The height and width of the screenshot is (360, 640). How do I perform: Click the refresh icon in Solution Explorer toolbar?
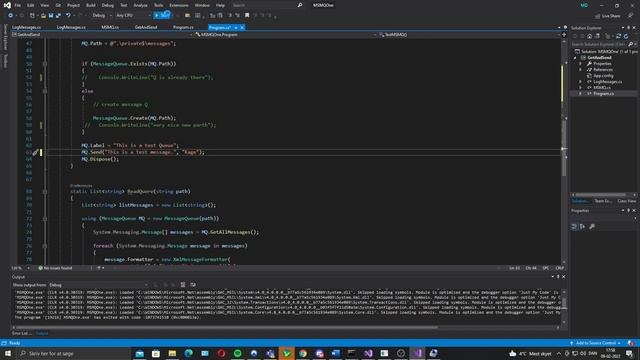(626, 36)
